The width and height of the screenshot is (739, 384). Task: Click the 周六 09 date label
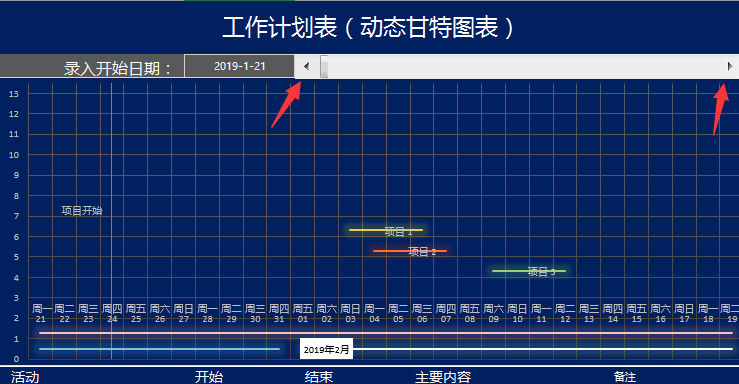493,313
